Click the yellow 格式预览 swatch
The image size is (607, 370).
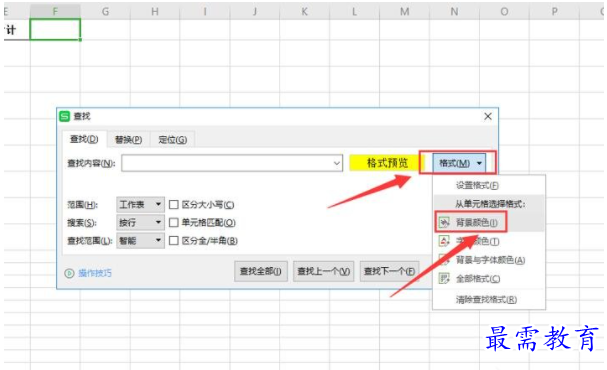[x=387, y=163]
